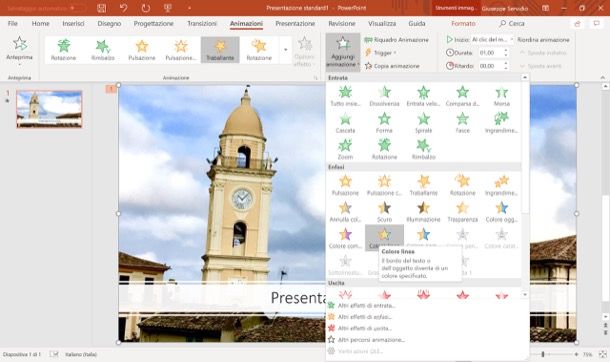Click the Durata value field

491,52
